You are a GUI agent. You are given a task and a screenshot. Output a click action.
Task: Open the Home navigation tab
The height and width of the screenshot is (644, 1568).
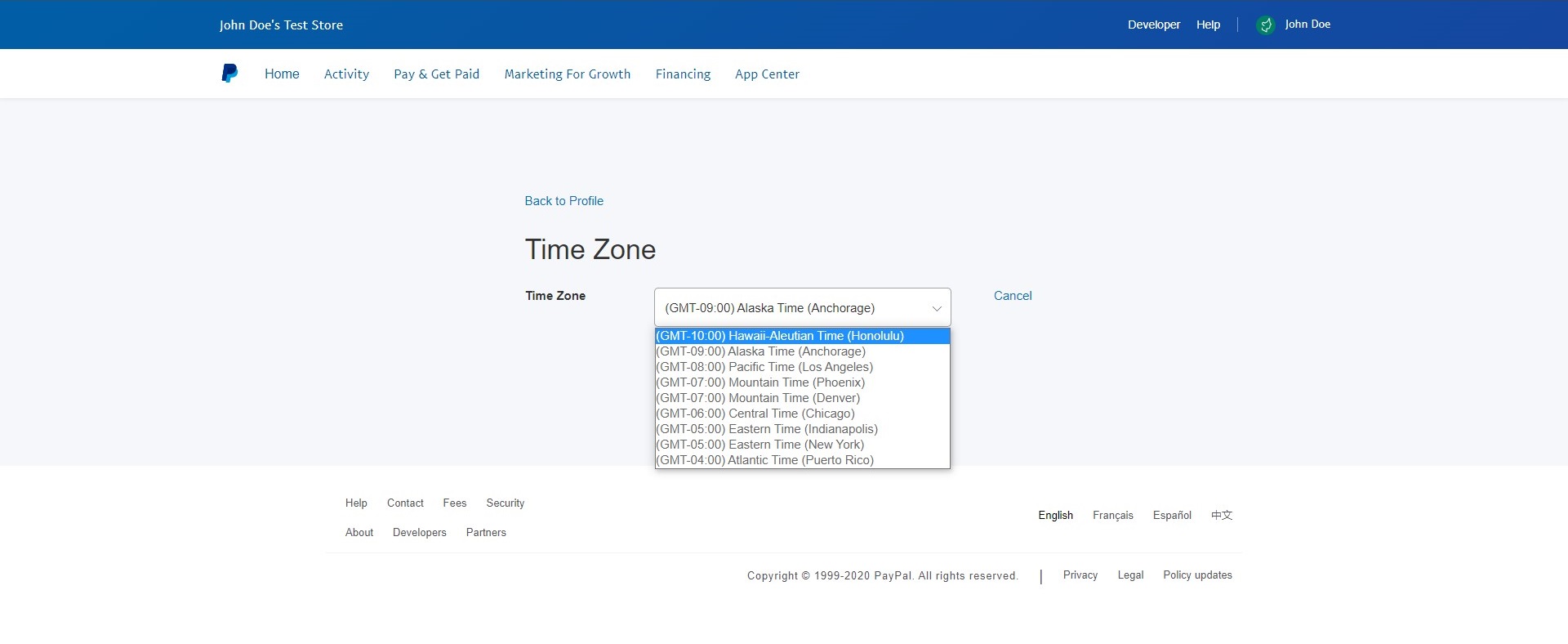(282, 74)
